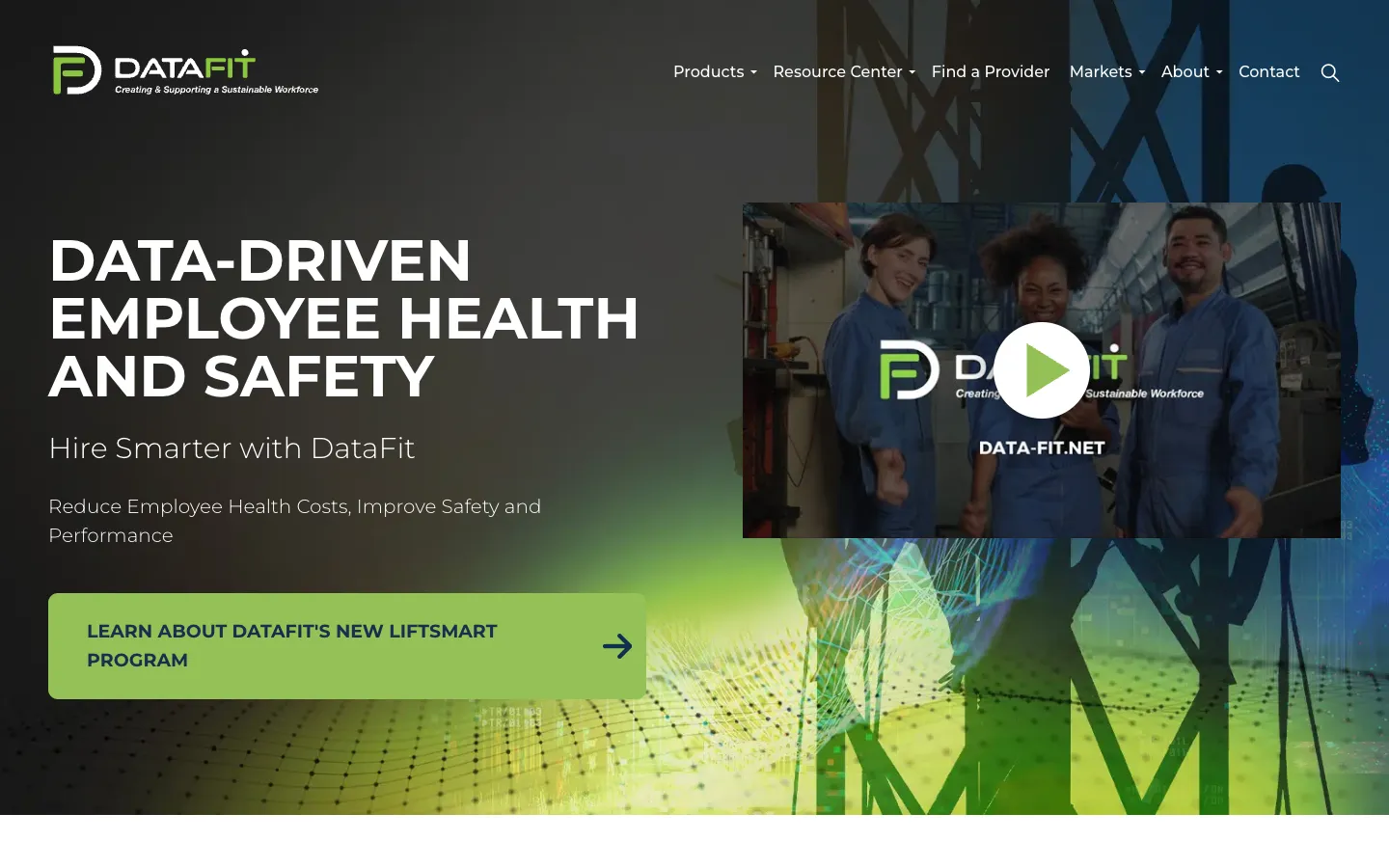Select the "Hire Smarter with DataFit" subheading
The image size is (1389, 868).
tap(231, 448)
